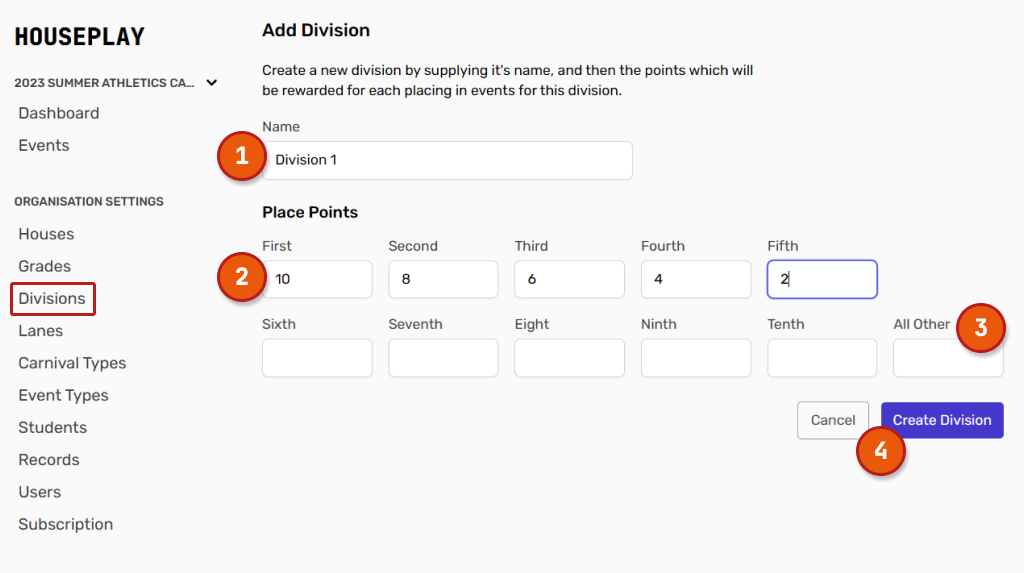The image size is (1024, 573).
Task: Navigate to Grades settings
Action: click(x=44, y=266)
